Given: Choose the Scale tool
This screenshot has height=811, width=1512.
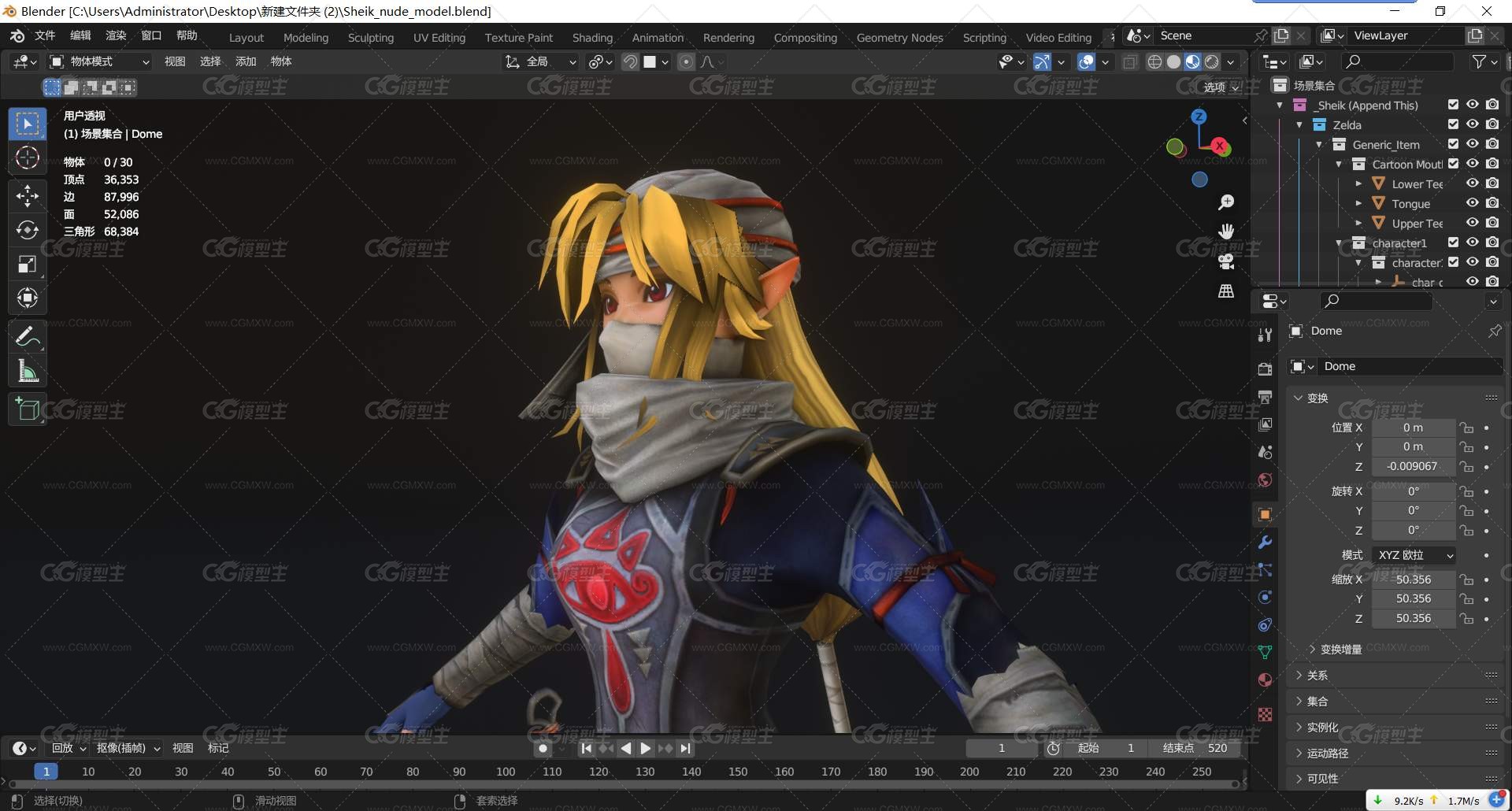Looking at the screenshot, I should 28,265.
